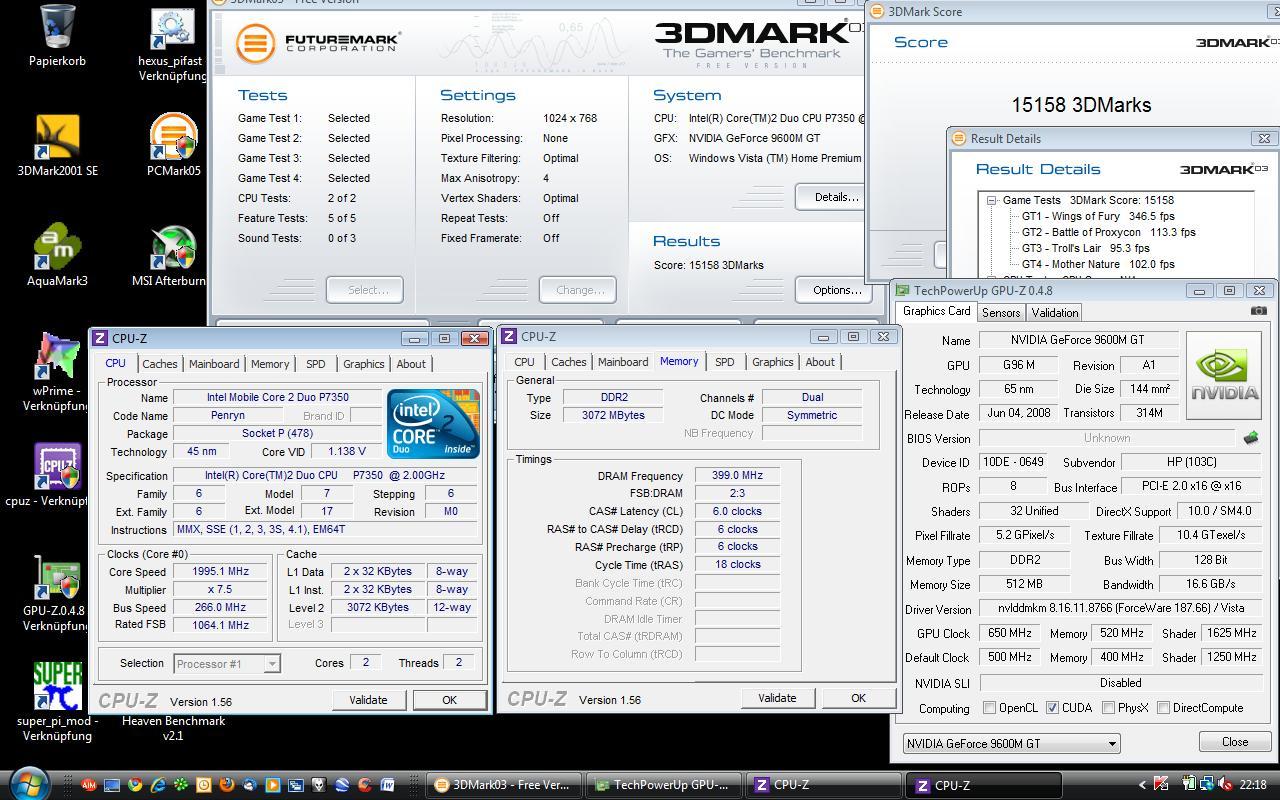
Task: Toggle the CUDA checkbox in GPU-Z
Action: pos(1052,708)
